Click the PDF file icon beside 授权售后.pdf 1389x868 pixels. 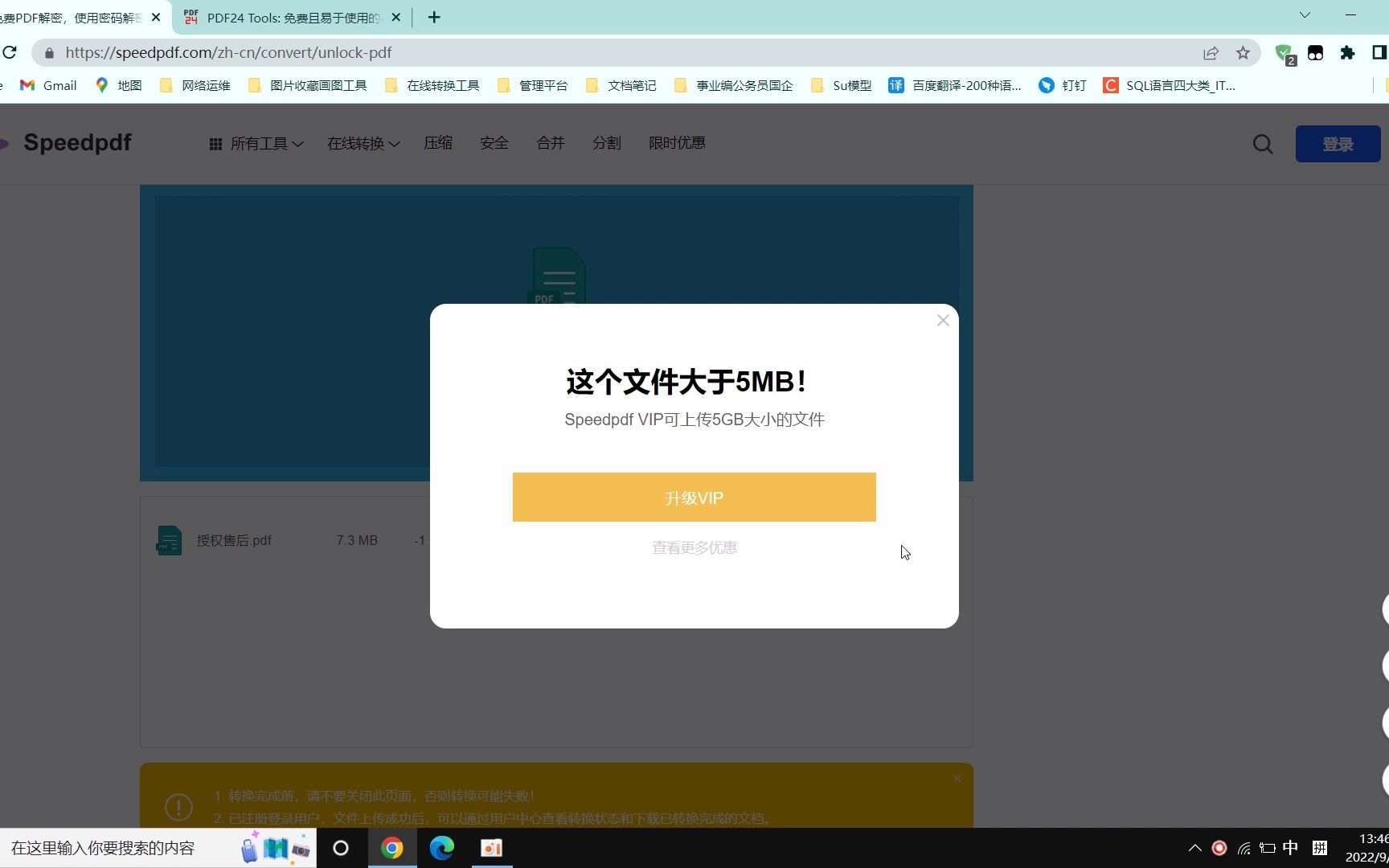click(x=169, y=541)
